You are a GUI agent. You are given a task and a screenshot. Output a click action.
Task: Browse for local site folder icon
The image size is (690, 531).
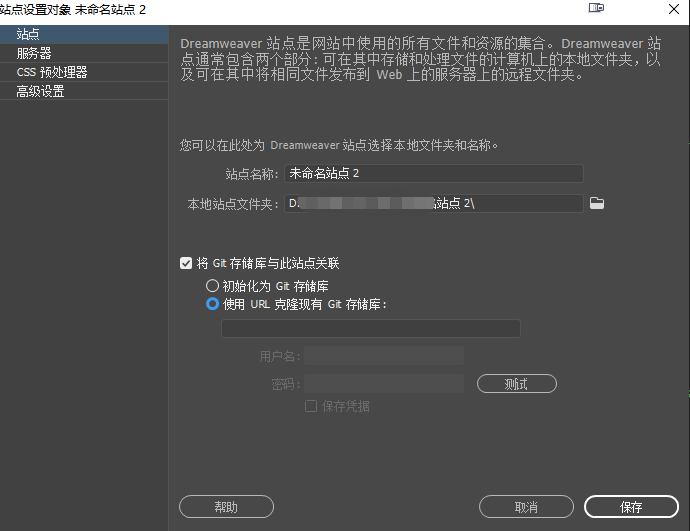[x=597, y=203]
